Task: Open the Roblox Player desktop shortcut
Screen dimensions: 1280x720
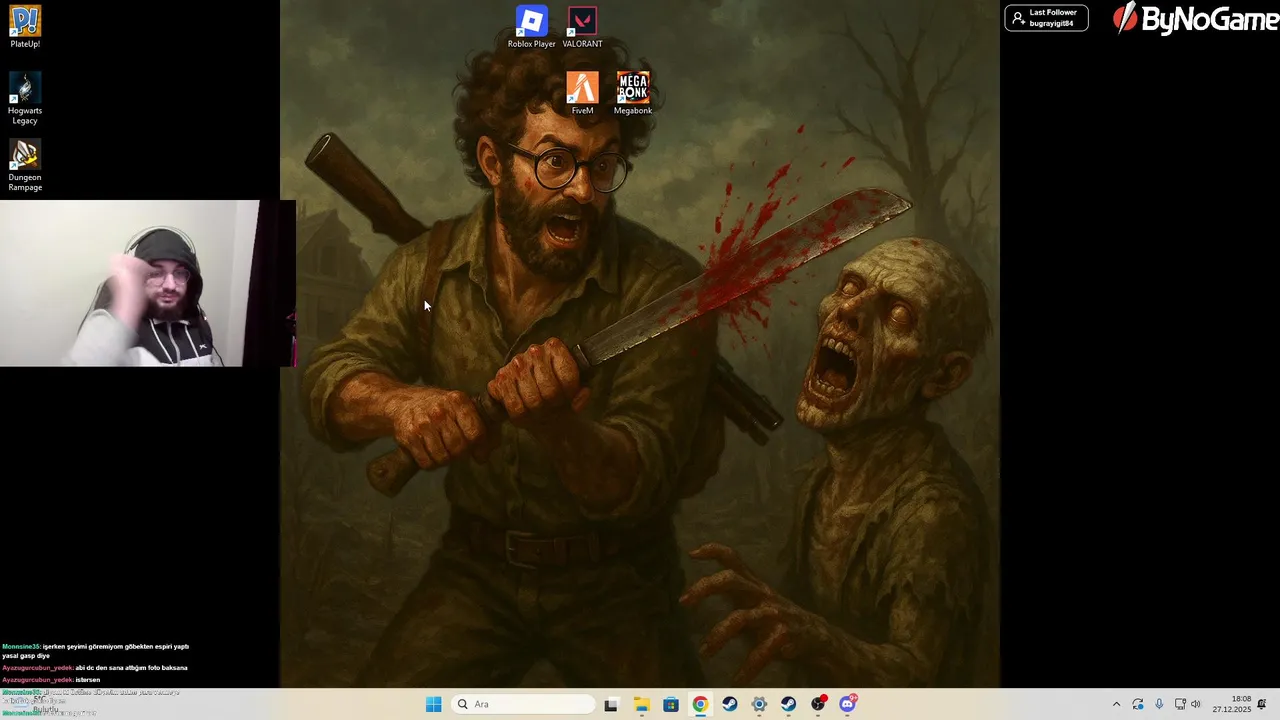Action: pyautogui.click(x=531, y=27)
